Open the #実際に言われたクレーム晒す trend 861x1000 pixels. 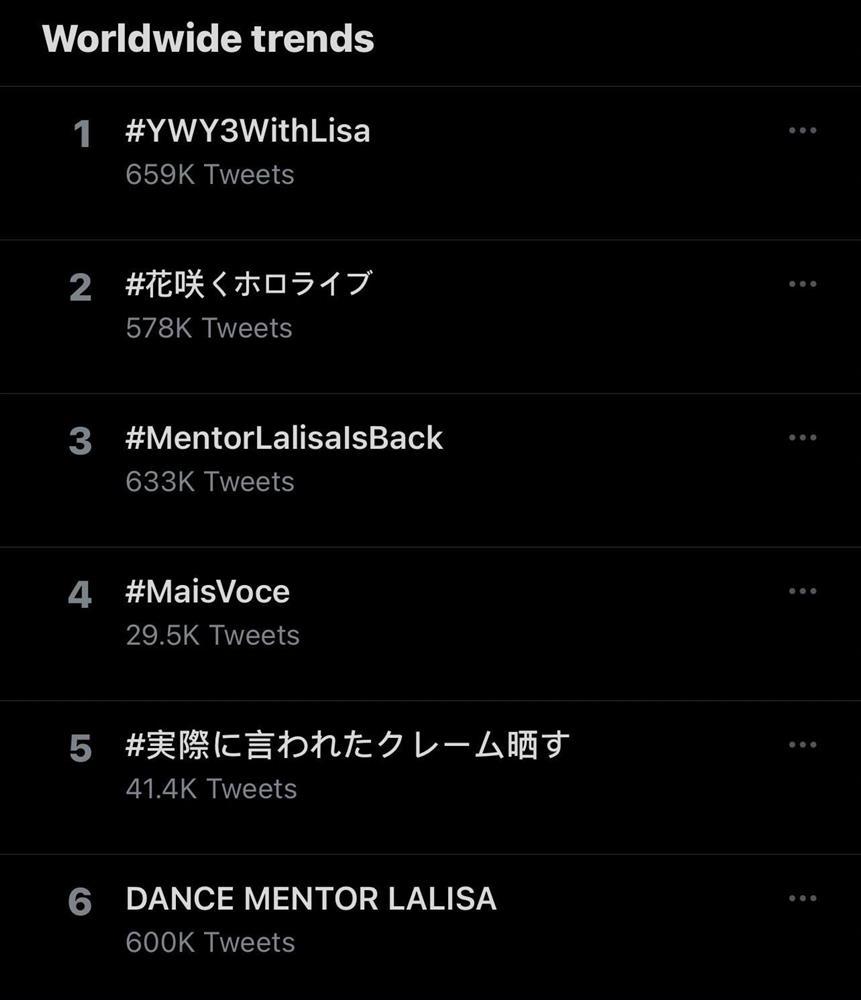[x=348, y=745]
